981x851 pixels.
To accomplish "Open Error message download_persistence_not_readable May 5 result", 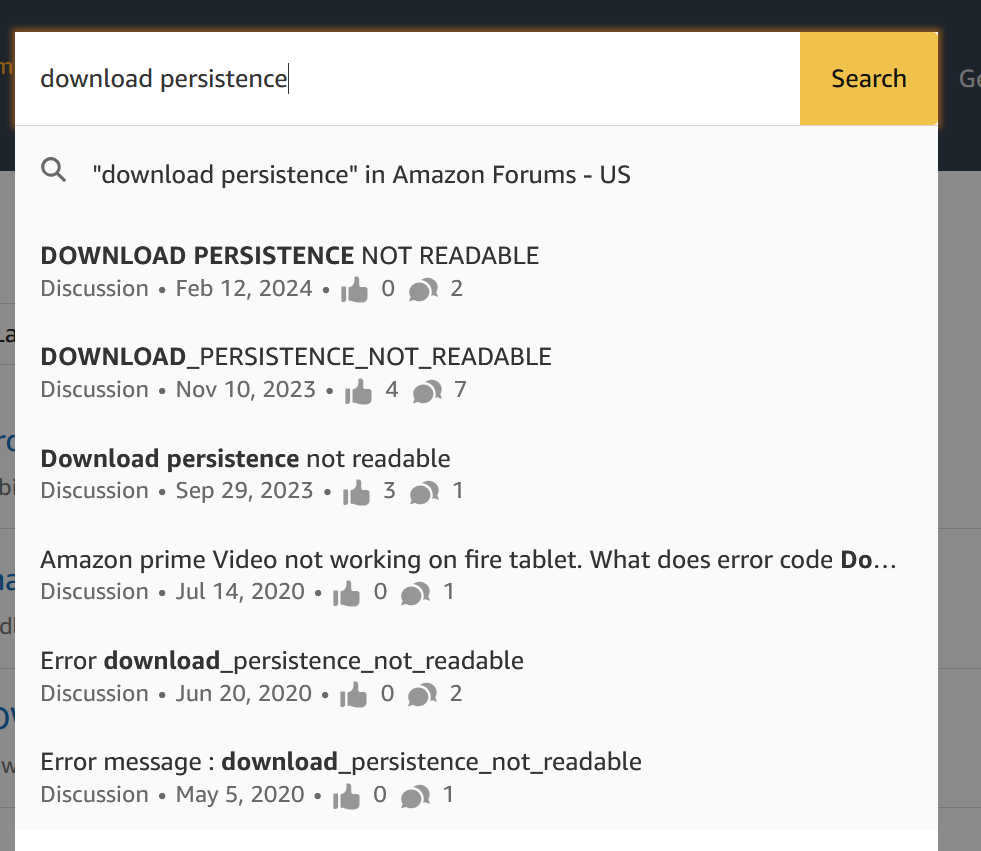I will (x=341, y=762).
